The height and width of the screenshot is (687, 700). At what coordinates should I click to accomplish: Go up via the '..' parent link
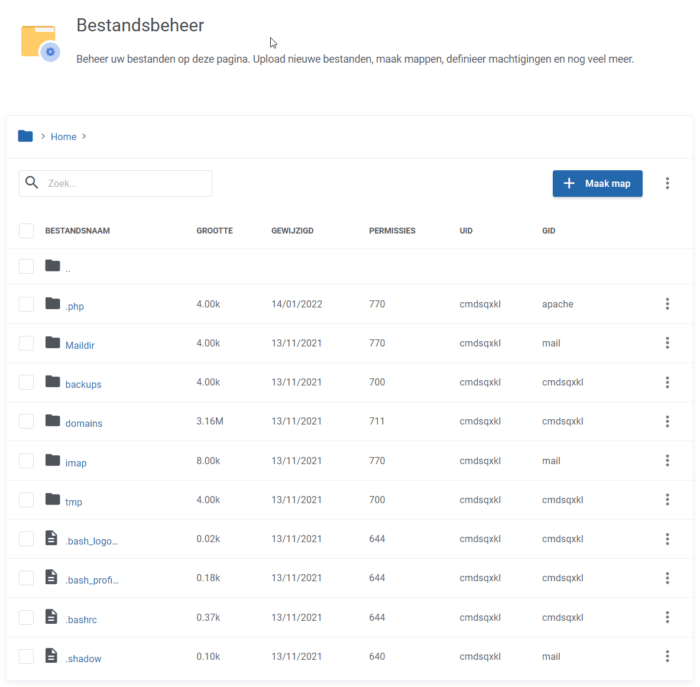pyautogui.click(x=68, y=269)
